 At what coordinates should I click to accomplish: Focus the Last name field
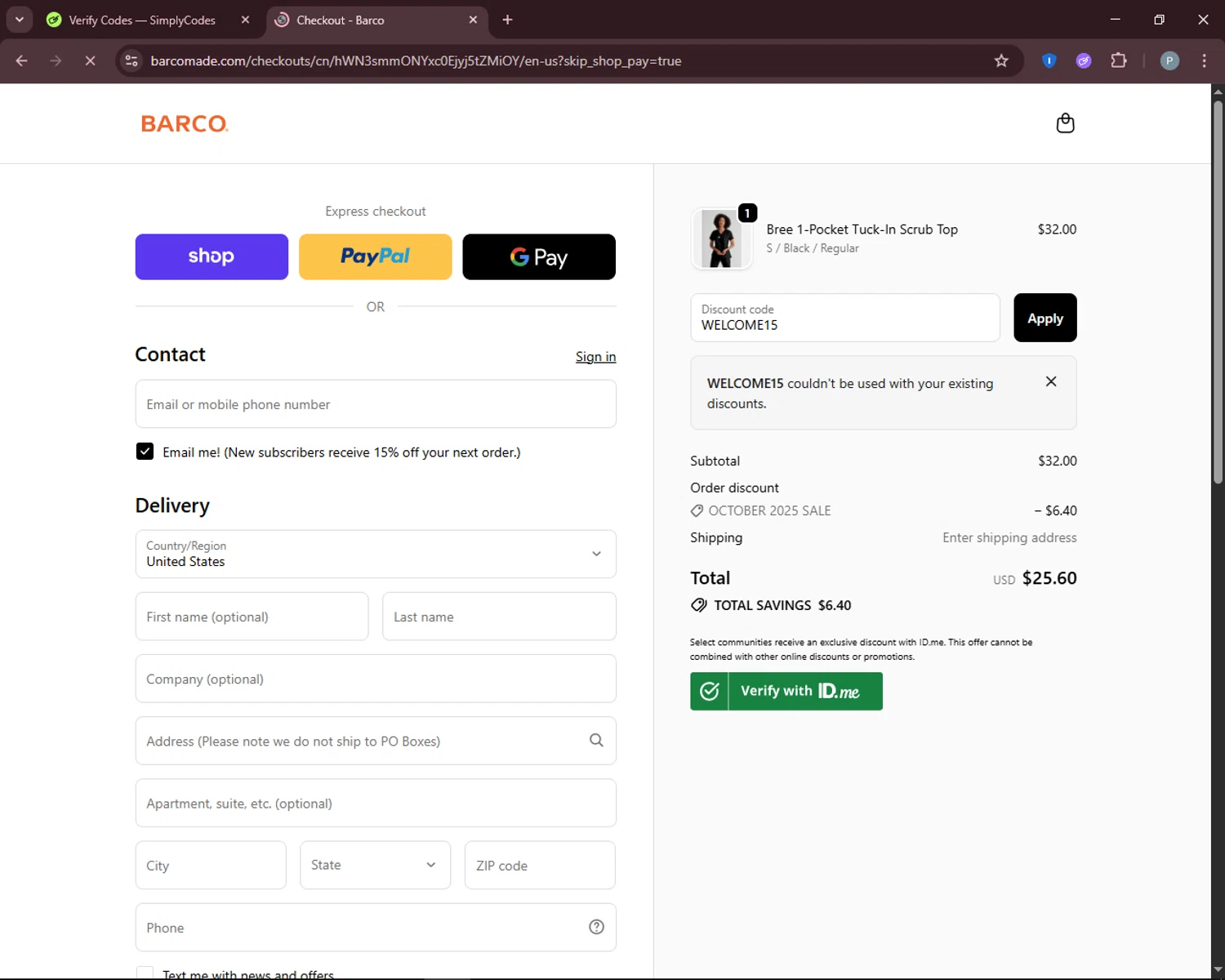499,617
